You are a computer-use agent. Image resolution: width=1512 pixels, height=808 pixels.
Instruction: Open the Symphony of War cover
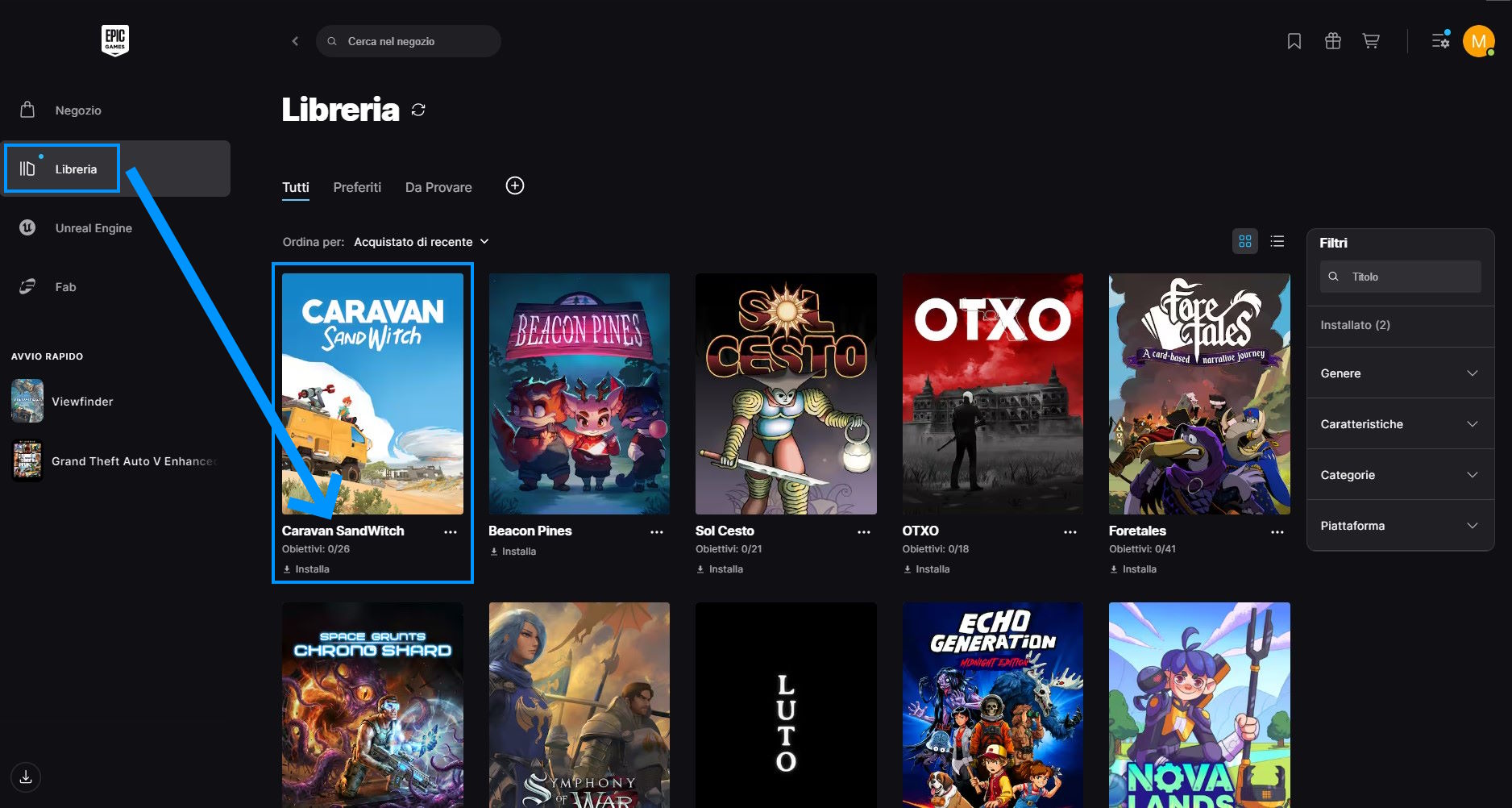[x=579, y=705]
